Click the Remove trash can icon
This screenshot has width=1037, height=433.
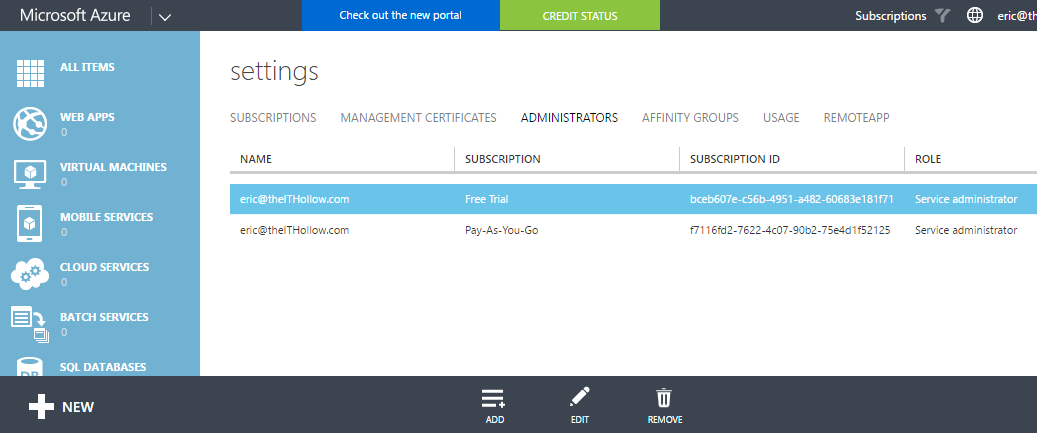point(664,398)
